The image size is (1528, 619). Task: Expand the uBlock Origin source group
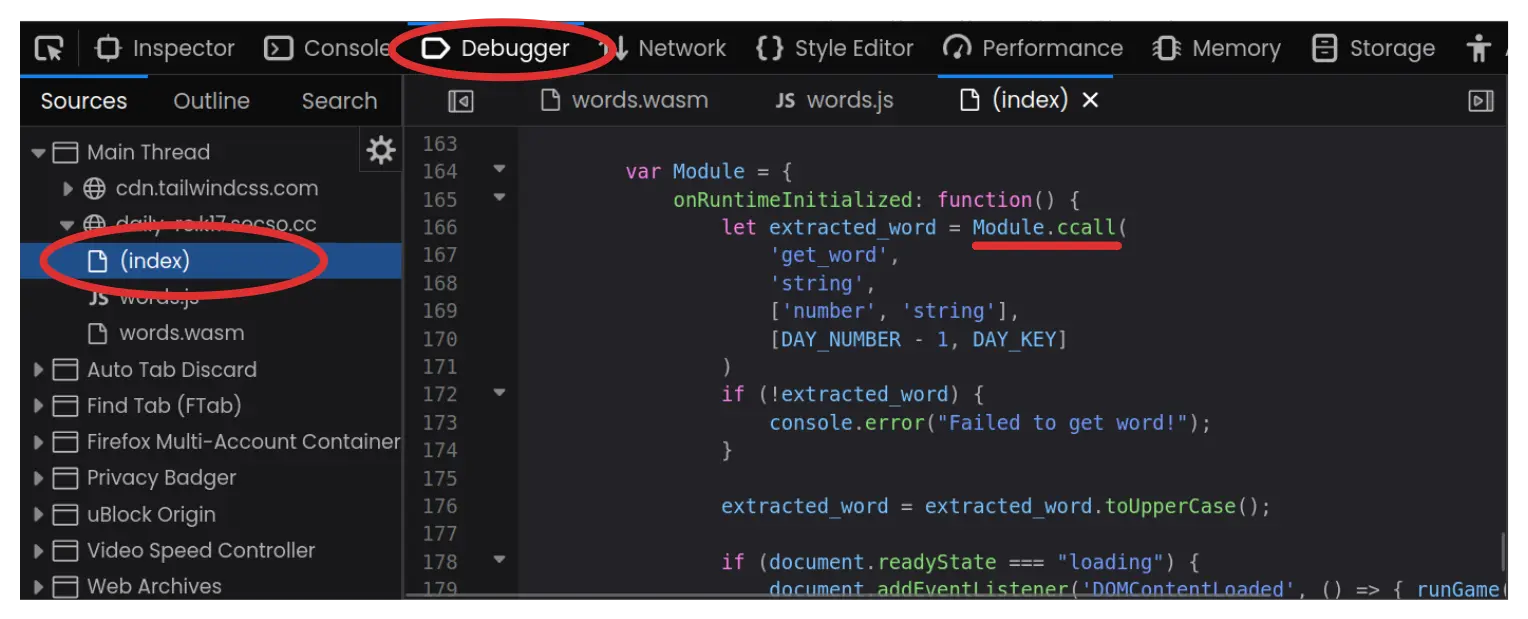[x=39, y=515]
